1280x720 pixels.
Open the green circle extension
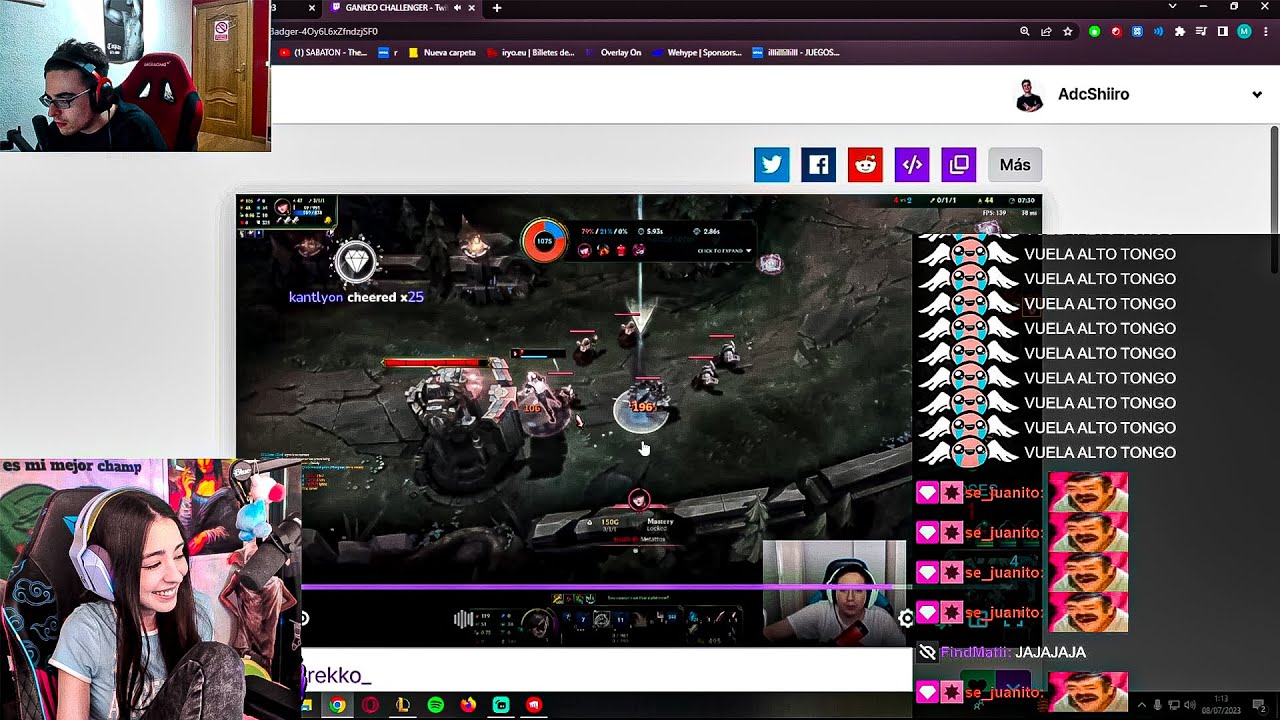click(x=1095, y=32)
